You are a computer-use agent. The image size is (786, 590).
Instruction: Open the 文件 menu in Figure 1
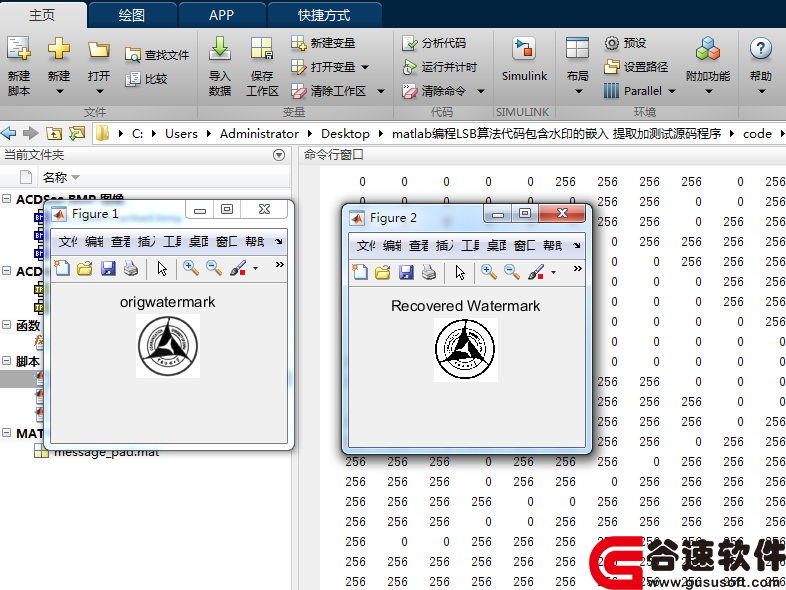tap(68, 242)
